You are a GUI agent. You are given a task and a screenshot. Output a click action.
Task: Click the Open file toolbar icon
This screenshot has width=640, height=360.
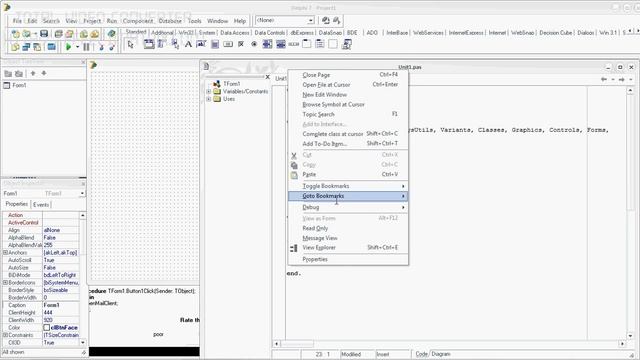[27, 34]
